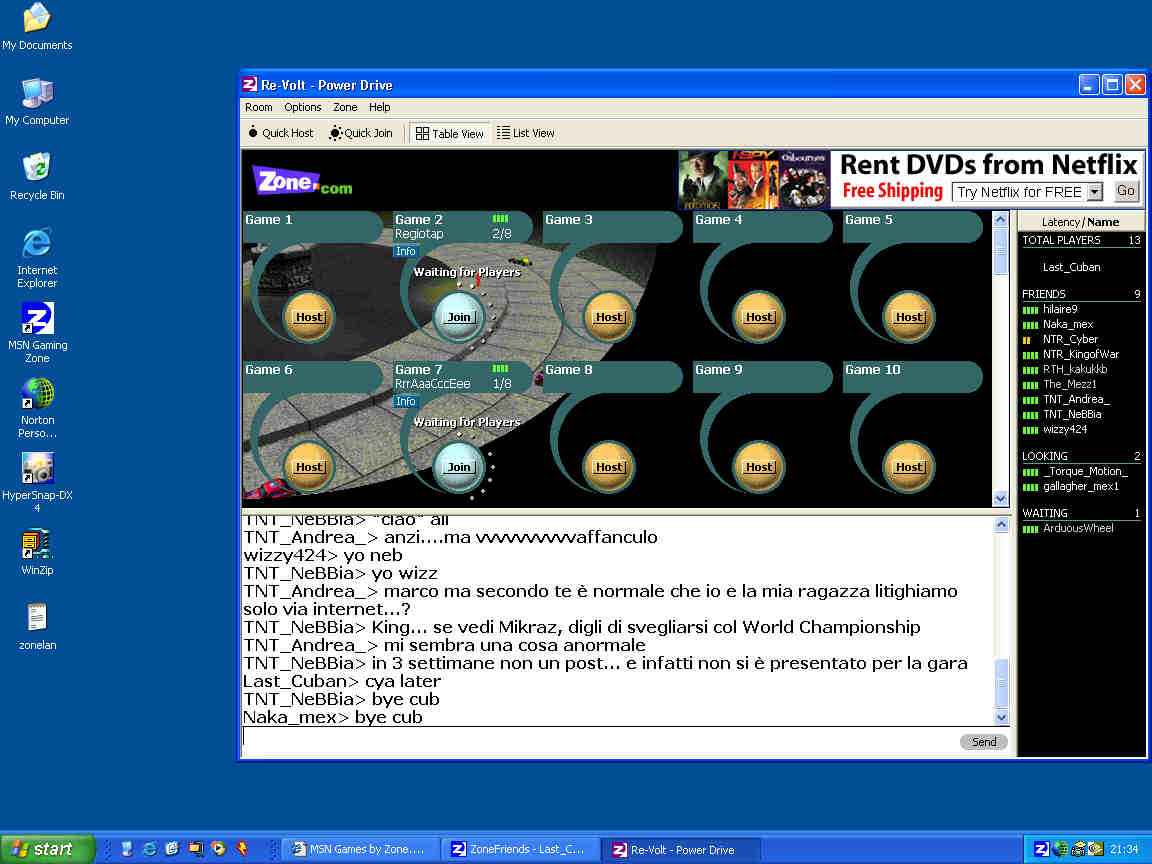The image size is (1152, 864).
Task: Host a game at Game 1 table
Action: [x=309, y=317]
